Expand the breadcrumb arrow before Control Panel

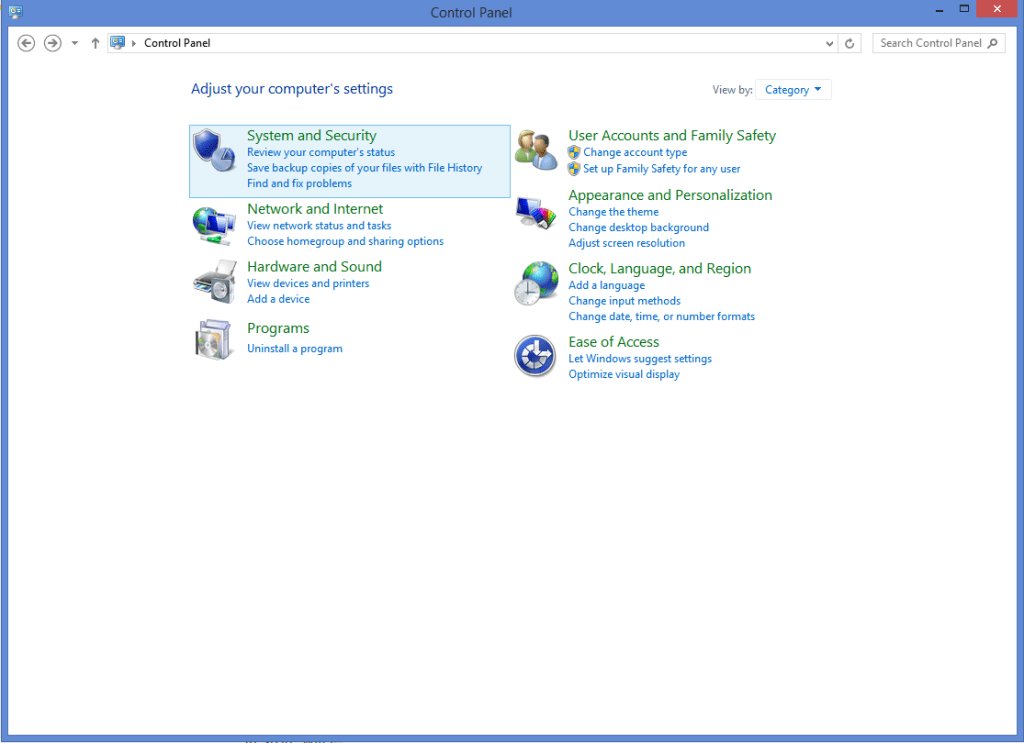click(134, 43)
